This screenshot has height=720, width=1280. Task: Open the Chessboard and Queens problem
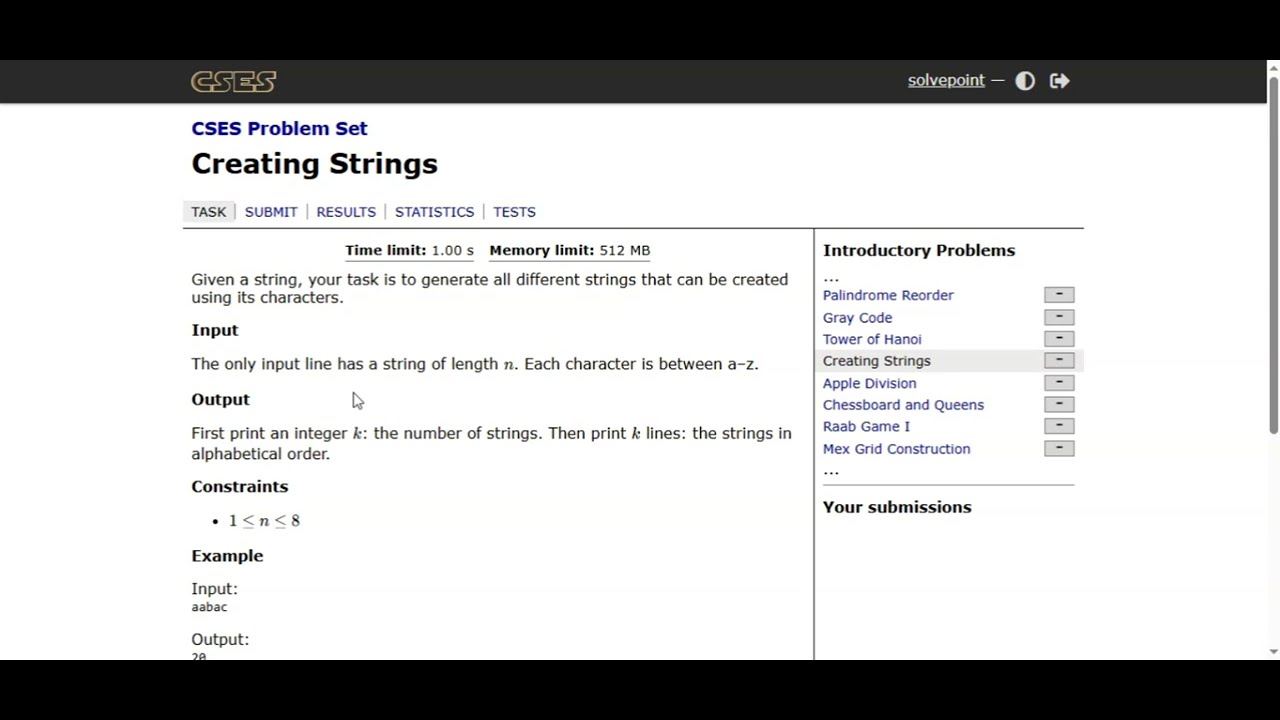(x=903, y=405)
